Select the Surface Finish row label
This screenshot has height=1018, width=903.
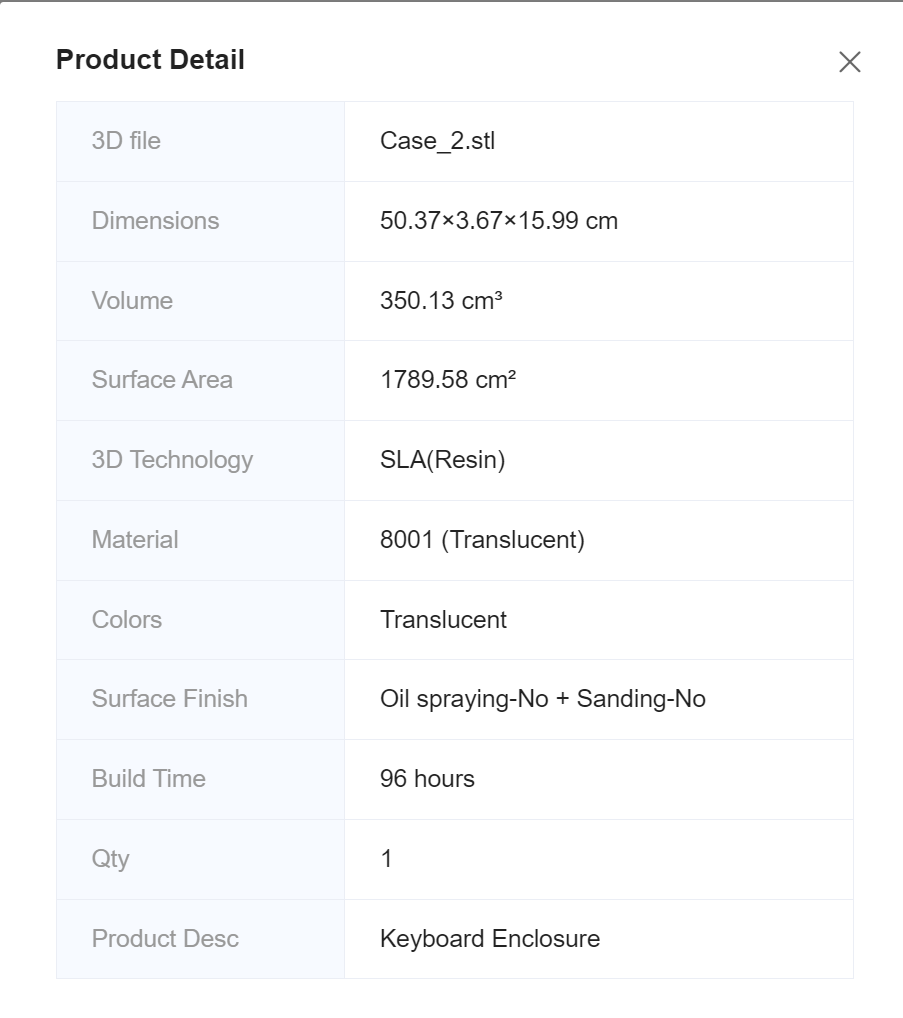[x=170, y=699]
